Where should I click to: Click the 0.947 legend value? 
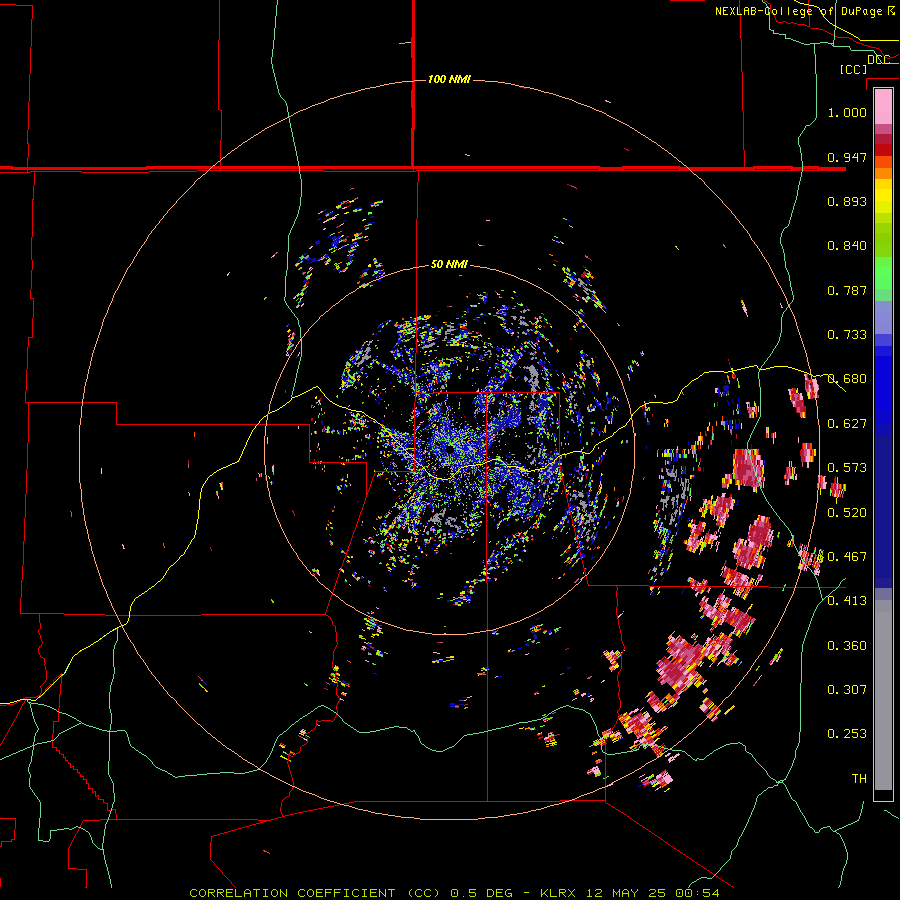(x=847, y=157)
